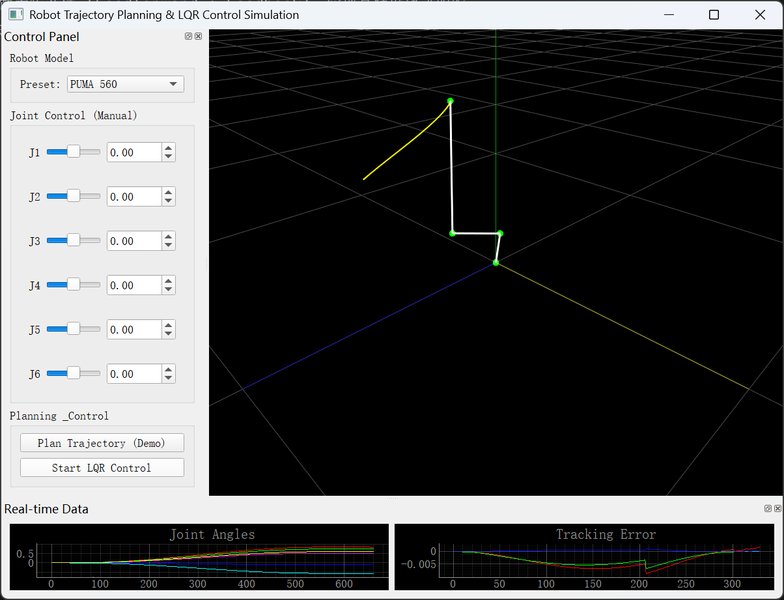Decrease J6 angle using down arrow
Image resolution: width=784 pixels, height=600 pixels.
click(x=168, y=378)
